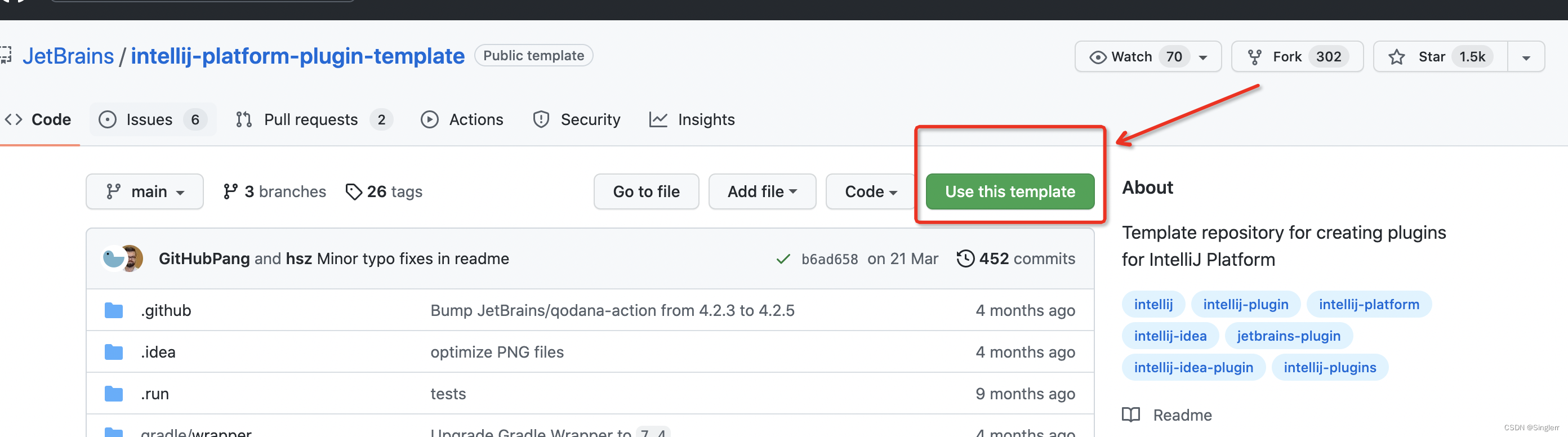Image resolution: width=1568 pixels, height=437 pixels.
Task: Click the .run folder icon
Action: tap(114, 394)
